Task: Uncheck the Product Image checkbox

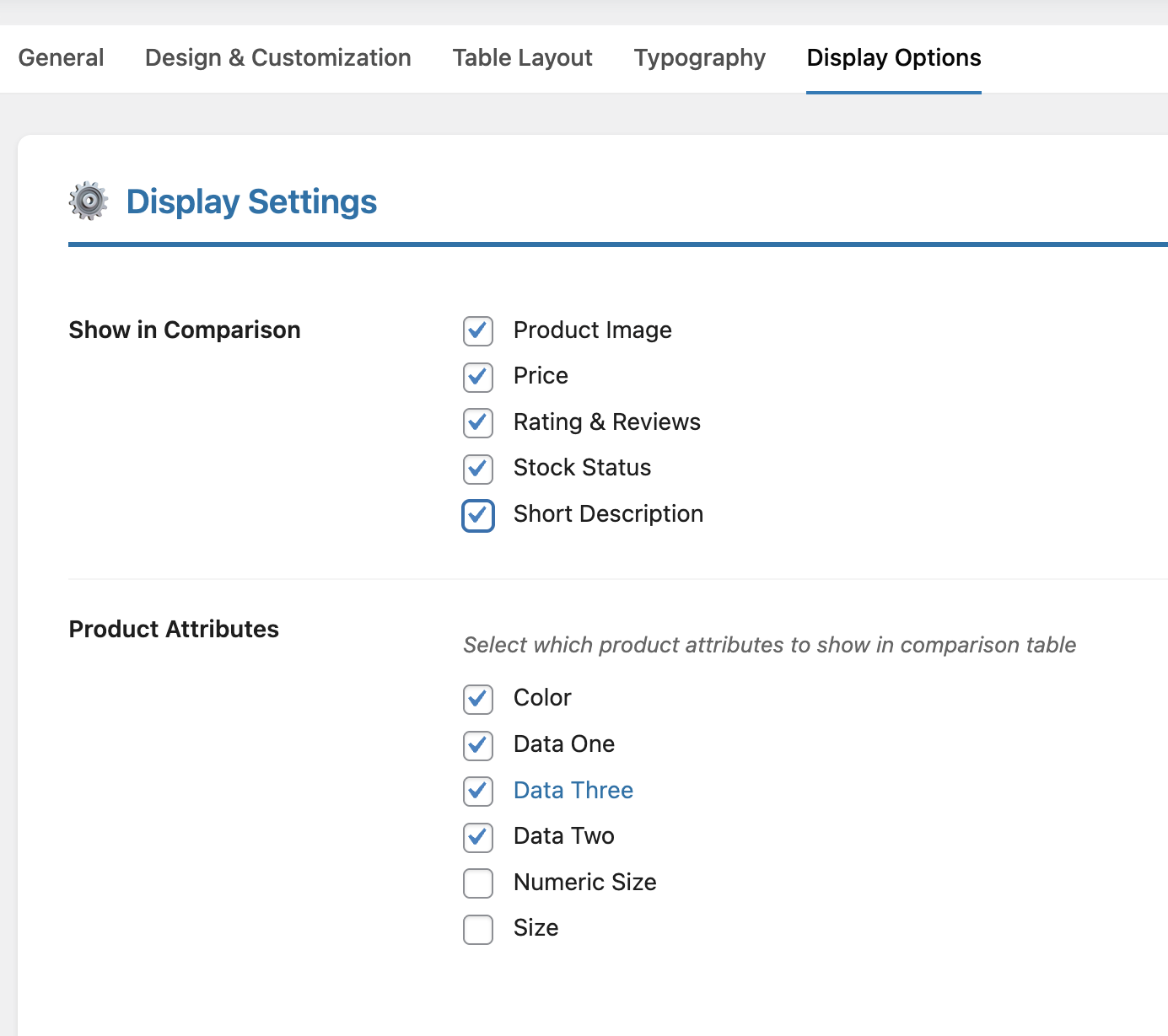Action: [478, 331]
